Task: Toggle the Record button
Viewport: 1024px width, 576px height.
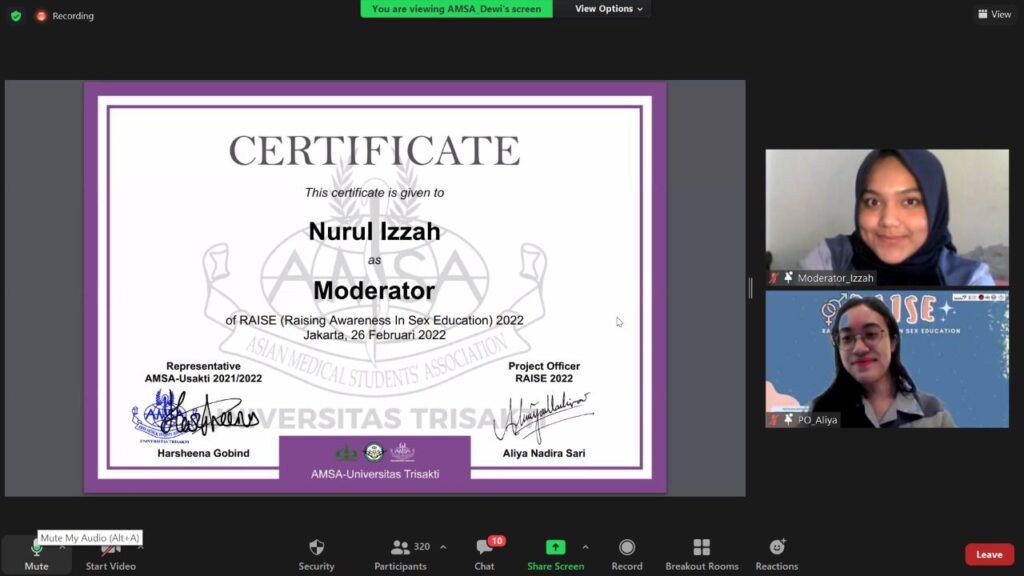Action: click(627, 555)
